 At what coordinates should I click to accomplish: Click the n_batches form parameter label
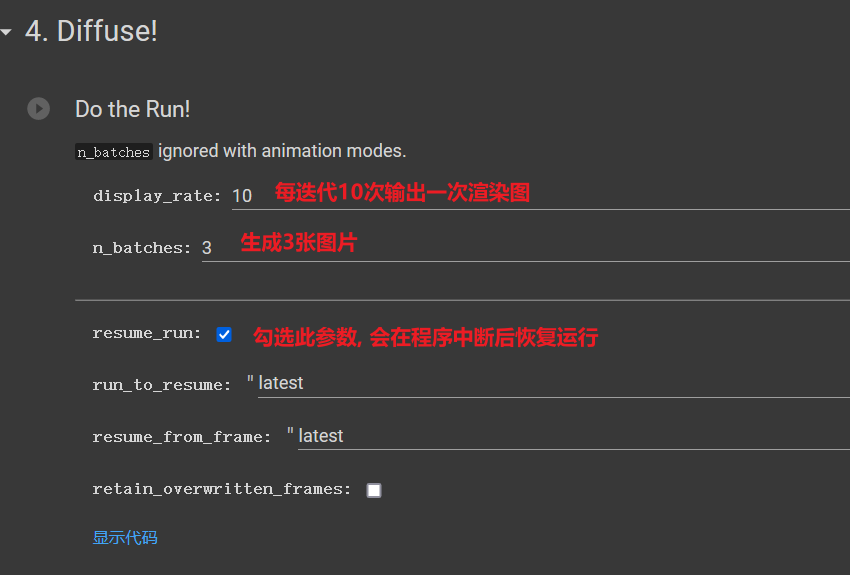coord(141,248)
